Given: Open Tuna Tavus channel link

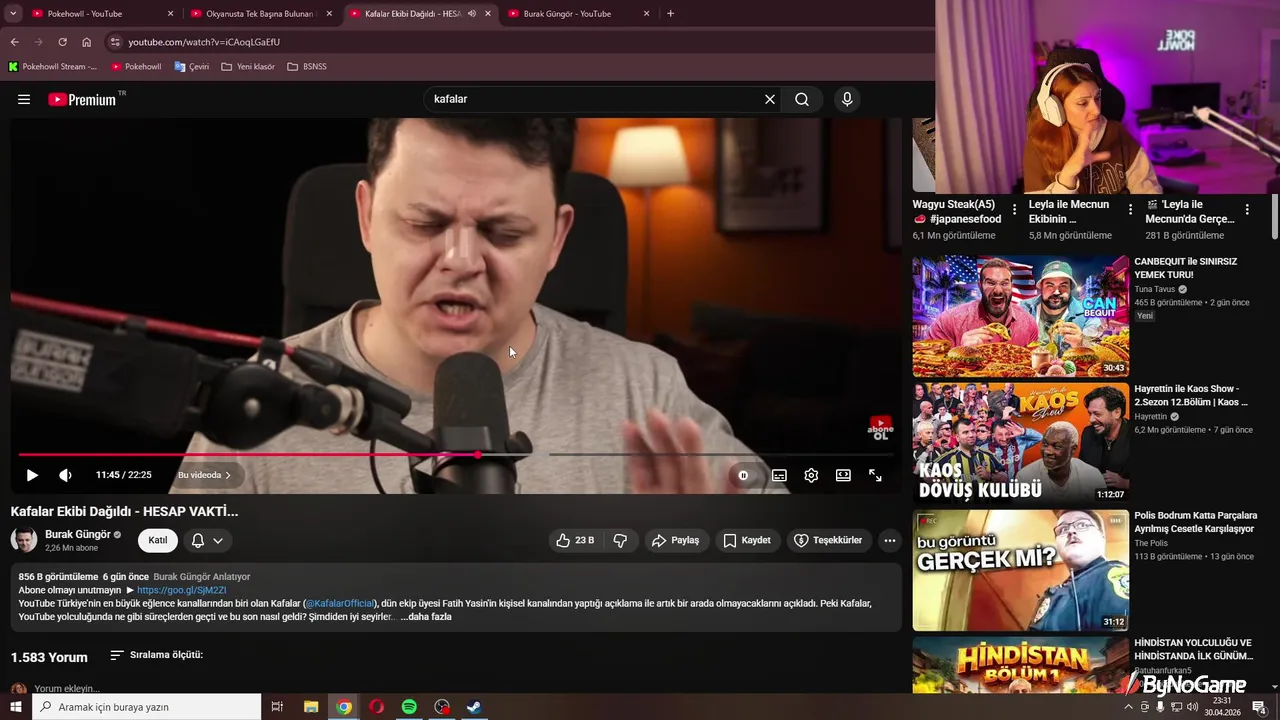Looking at the screenshot, I should pyautogui.click(x=1154, y=289).
